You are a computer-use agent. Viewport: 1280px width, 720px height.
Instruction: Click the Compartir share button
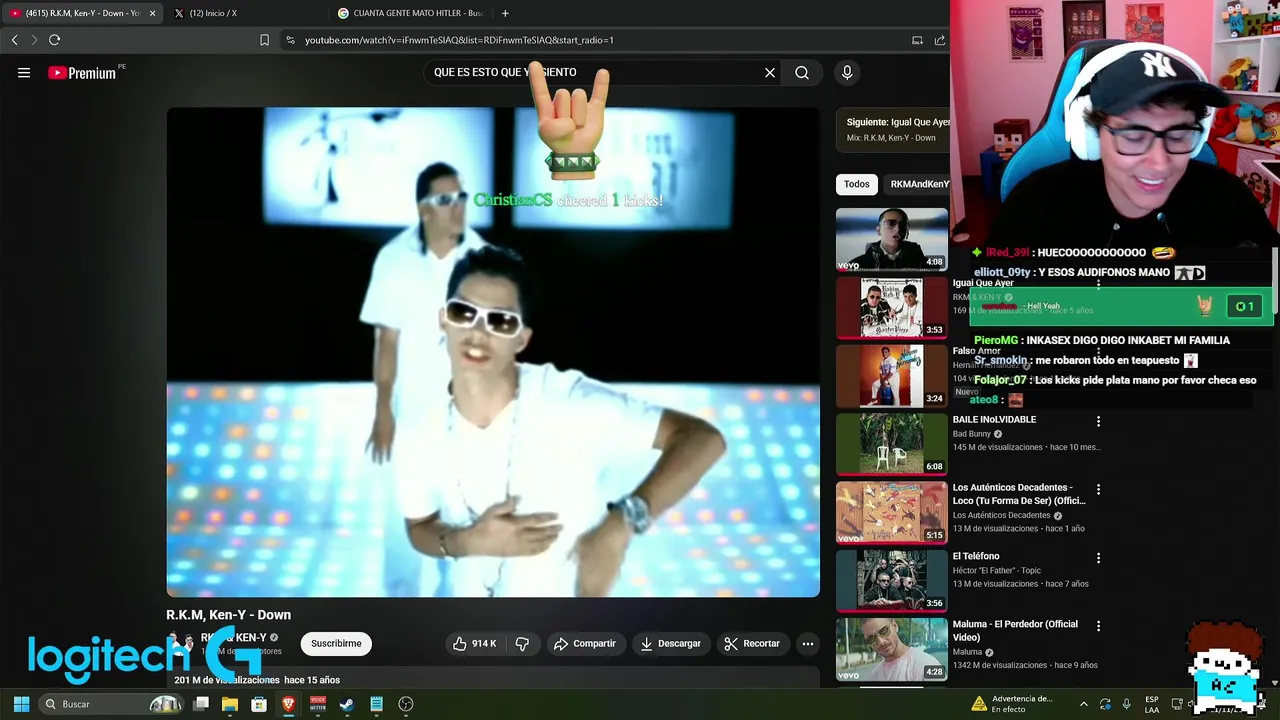pyautogui.click(x=585, y=644)
